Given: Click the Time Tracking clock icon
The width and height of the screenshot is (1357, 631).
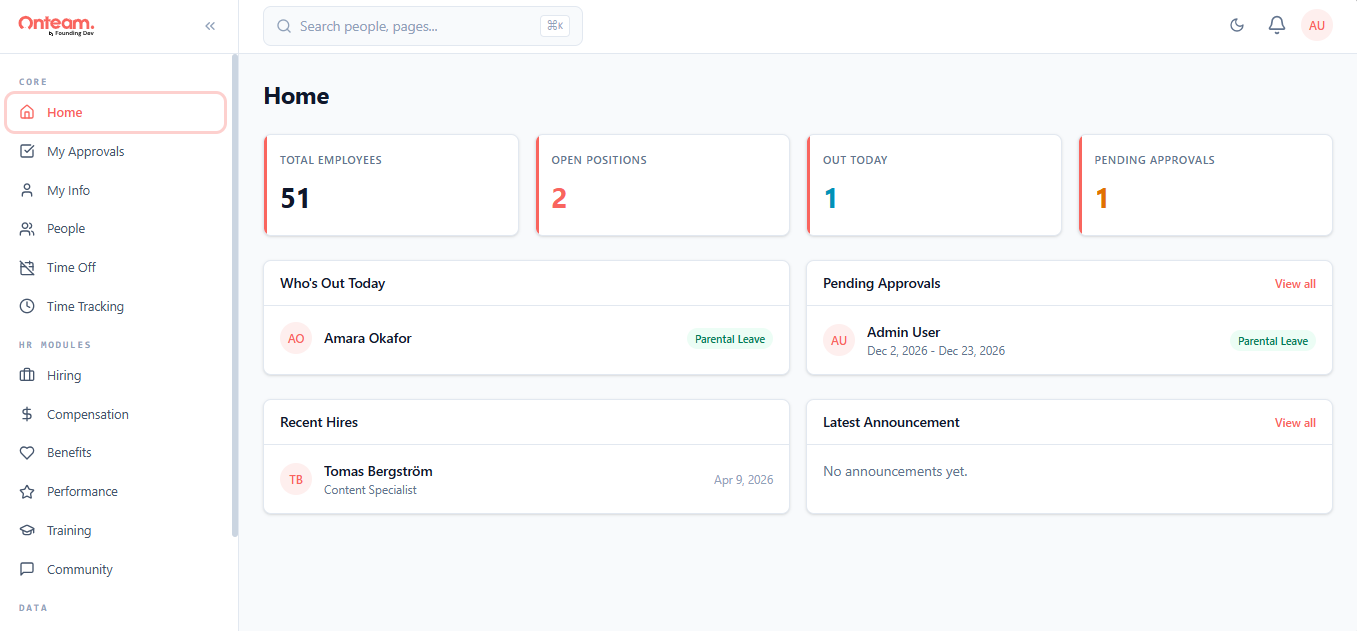Looking at the screenshot, I should tap(28, 307).
